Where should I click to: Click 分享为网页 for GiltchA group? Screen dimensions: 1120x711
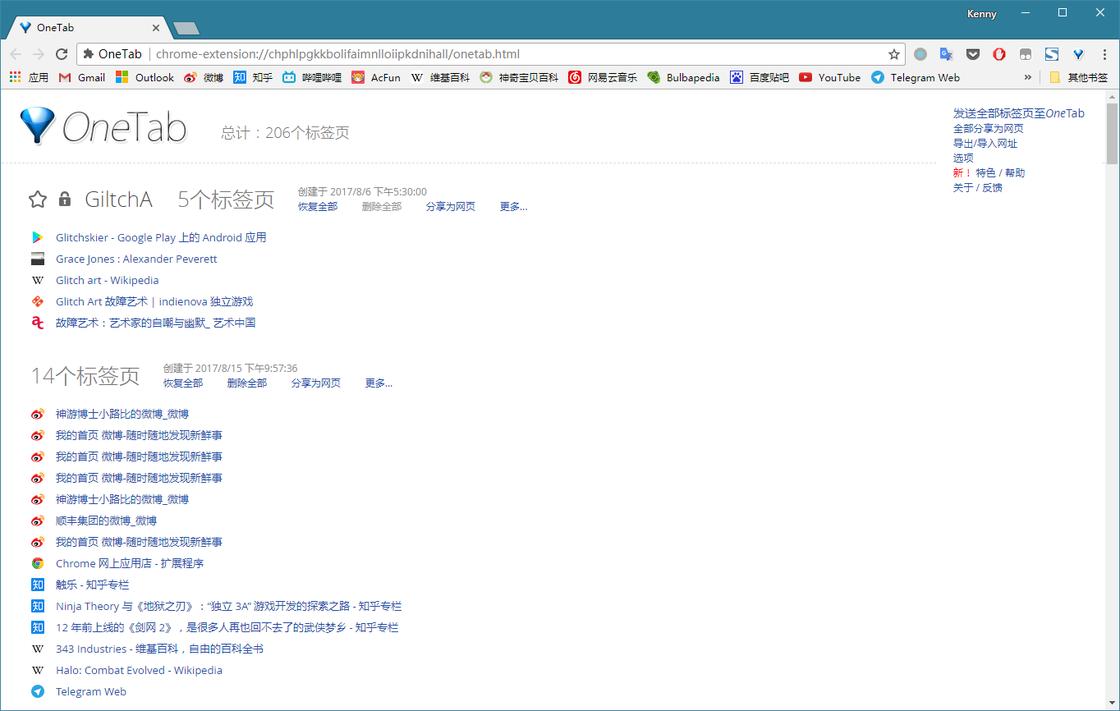point(450,207)
